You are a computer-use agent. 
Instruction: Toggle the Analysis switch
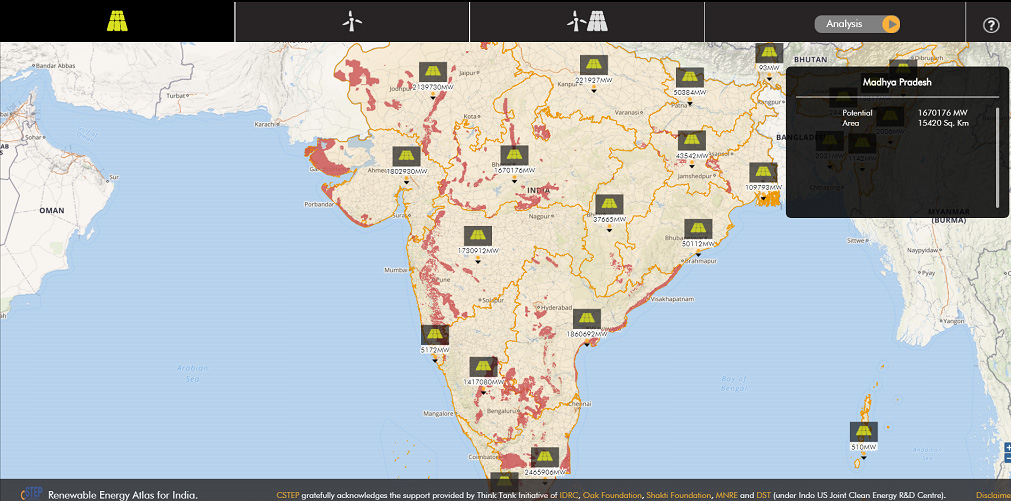click(x=857, y=24)
